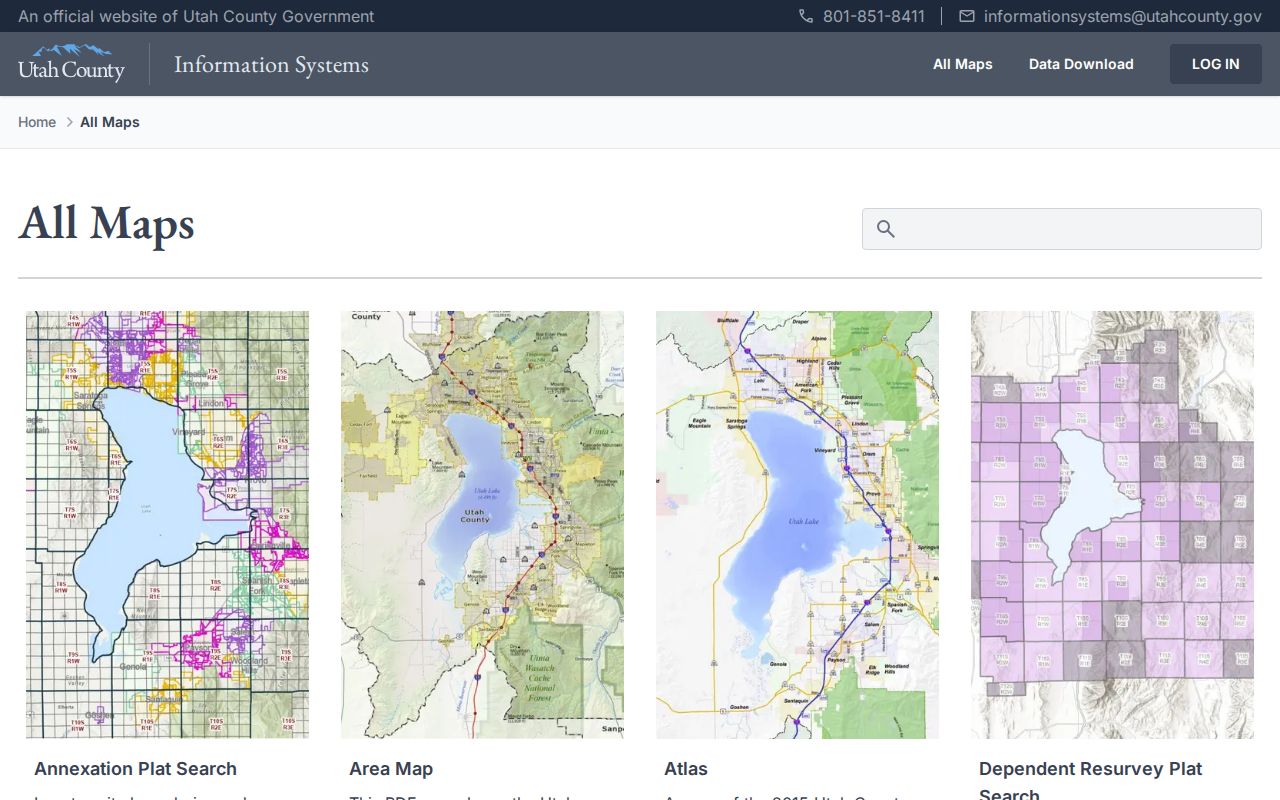Viewport: 1280px width, 800px height.
Task: Focus the maps search input field
Action: pyautogui.click(x=1062, y=229)
